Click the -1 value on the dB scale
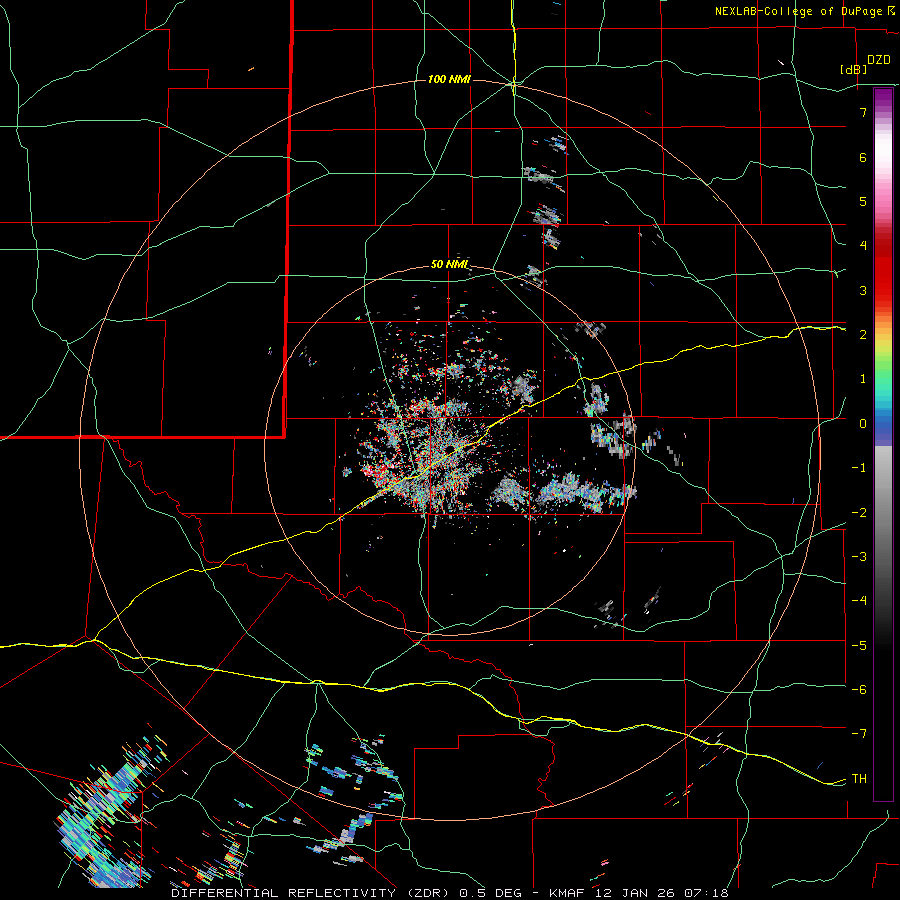Viewport: 900px width, 900px height. click(859, 468)
